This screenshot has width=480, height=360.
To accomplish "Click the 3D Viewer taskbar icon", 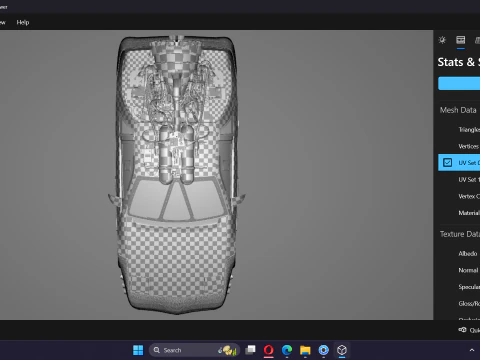I will point(342,350).
